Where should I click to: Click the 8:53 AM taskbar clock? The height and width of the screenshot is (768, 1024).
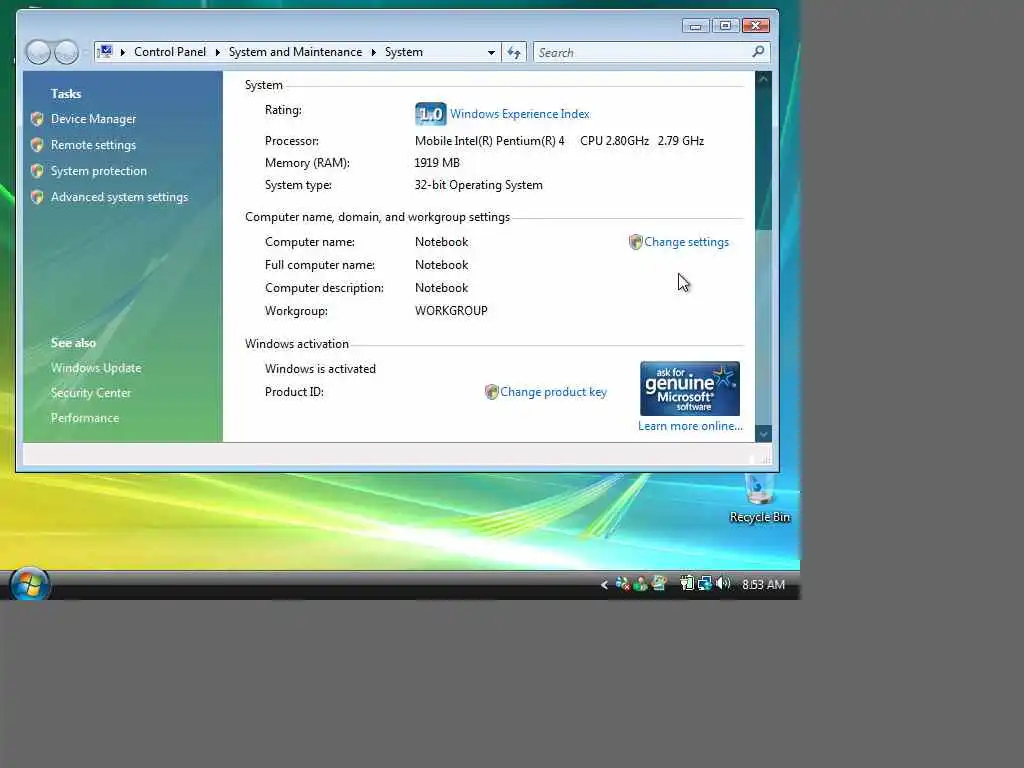[763, 584]
